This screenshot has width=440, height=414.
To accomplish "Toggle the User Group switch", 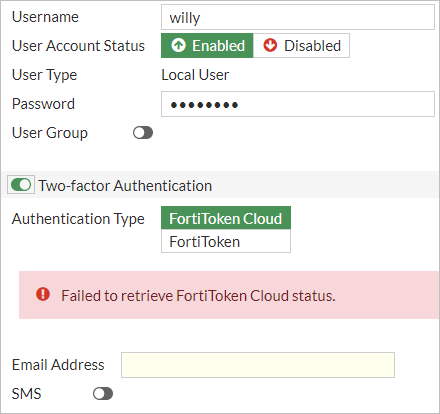I will point(143,133).
